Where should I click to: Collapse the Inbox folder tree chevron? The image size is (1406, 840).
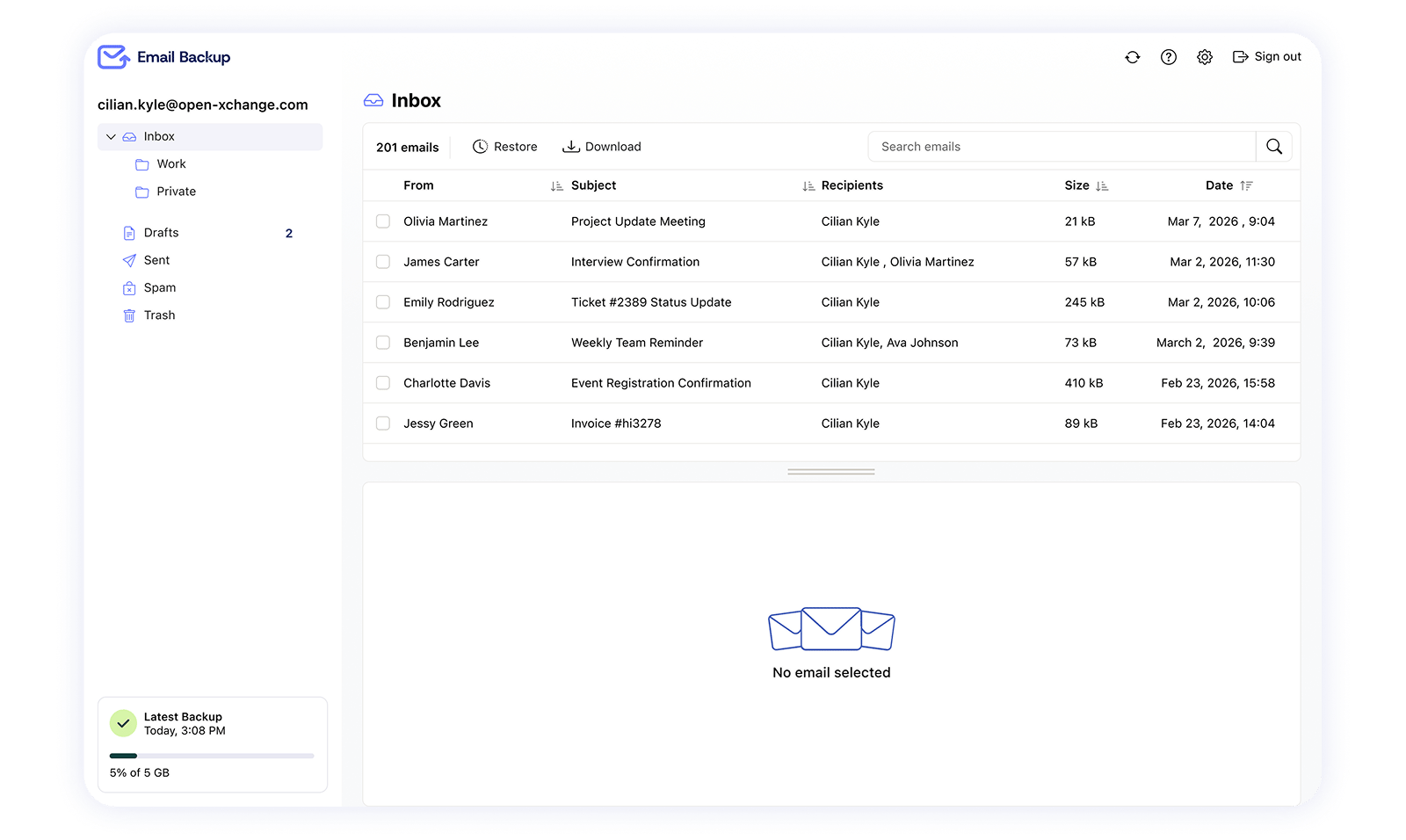tap(111, 137)
